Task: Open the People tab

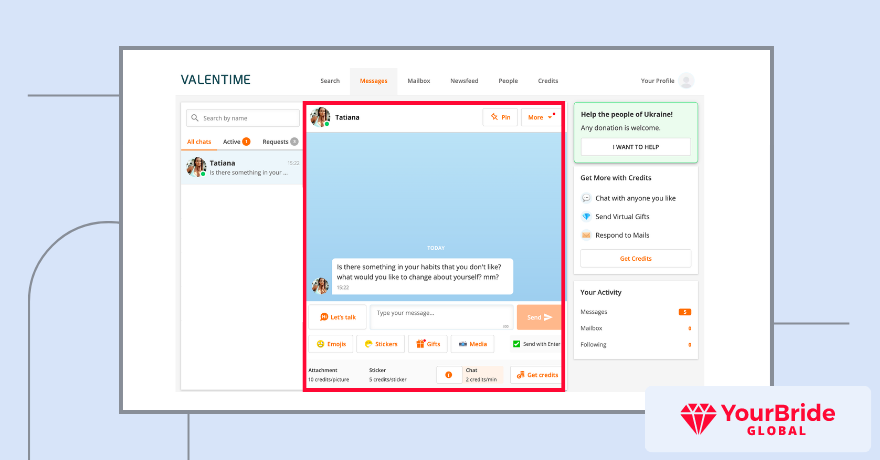Action: click(x=508, y=81)
